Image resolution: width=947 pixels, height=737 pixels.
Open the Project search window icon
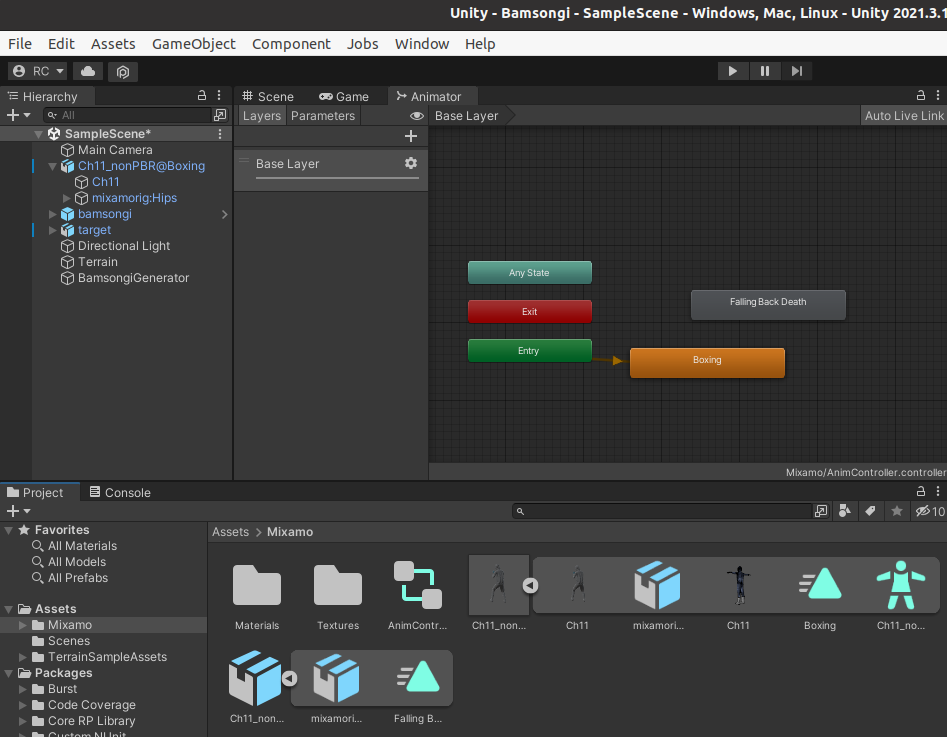821,511
